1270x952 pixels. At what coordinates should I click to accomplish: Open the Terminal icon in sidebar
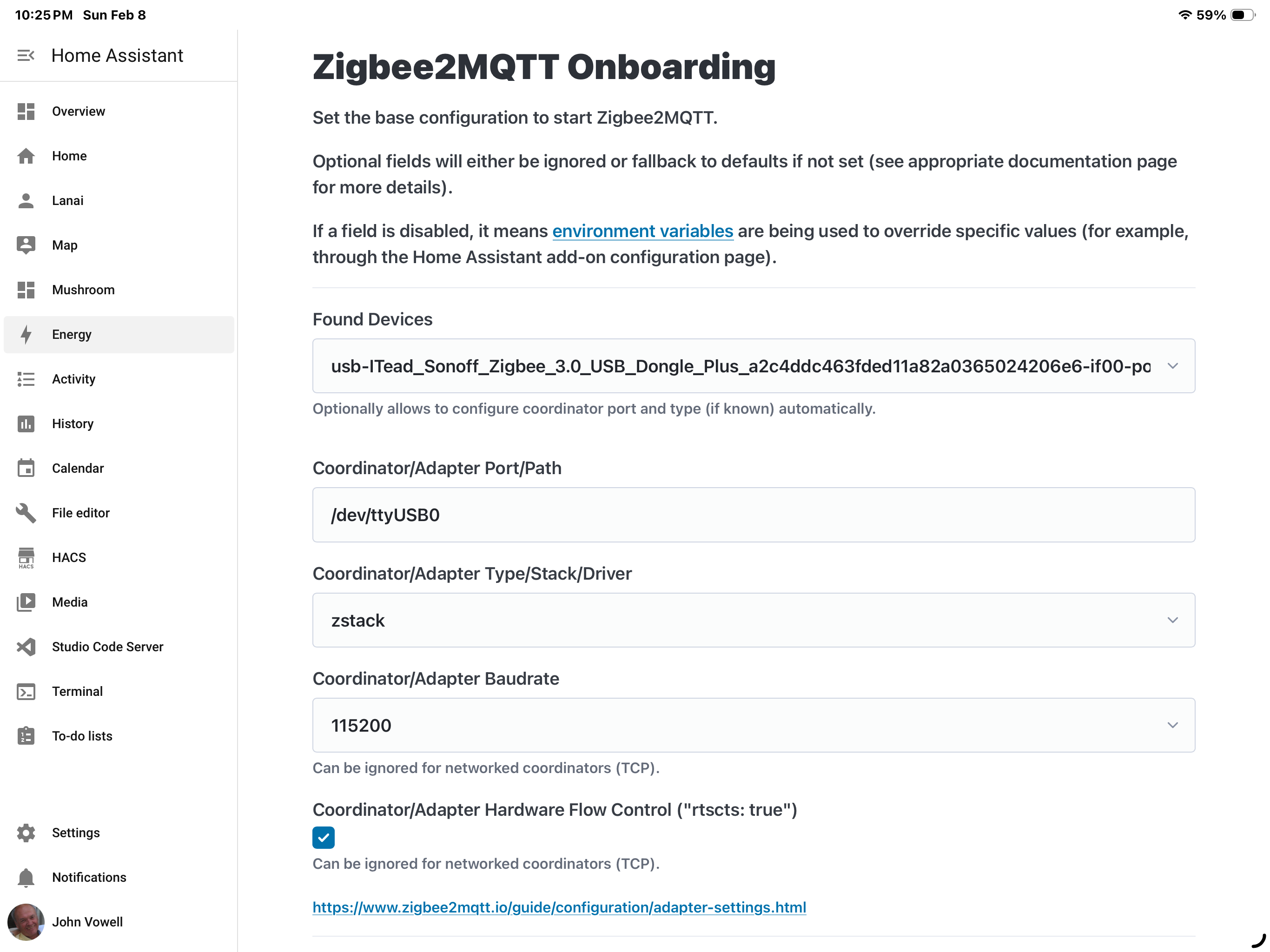pos(26,691)
